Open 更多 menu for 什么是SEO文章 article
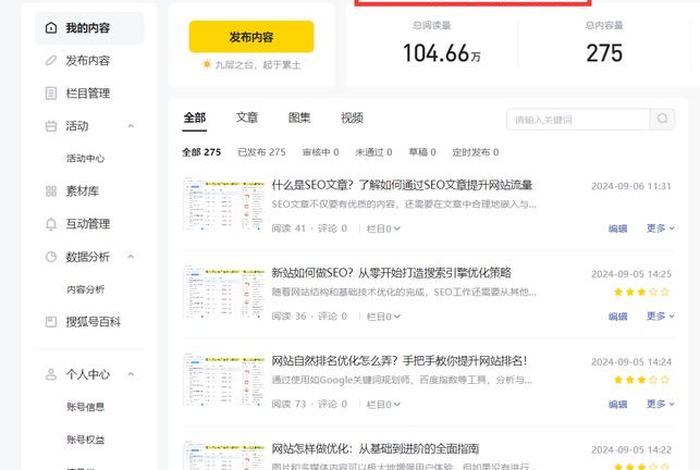The image size is (700, 470). pos(660,228)
